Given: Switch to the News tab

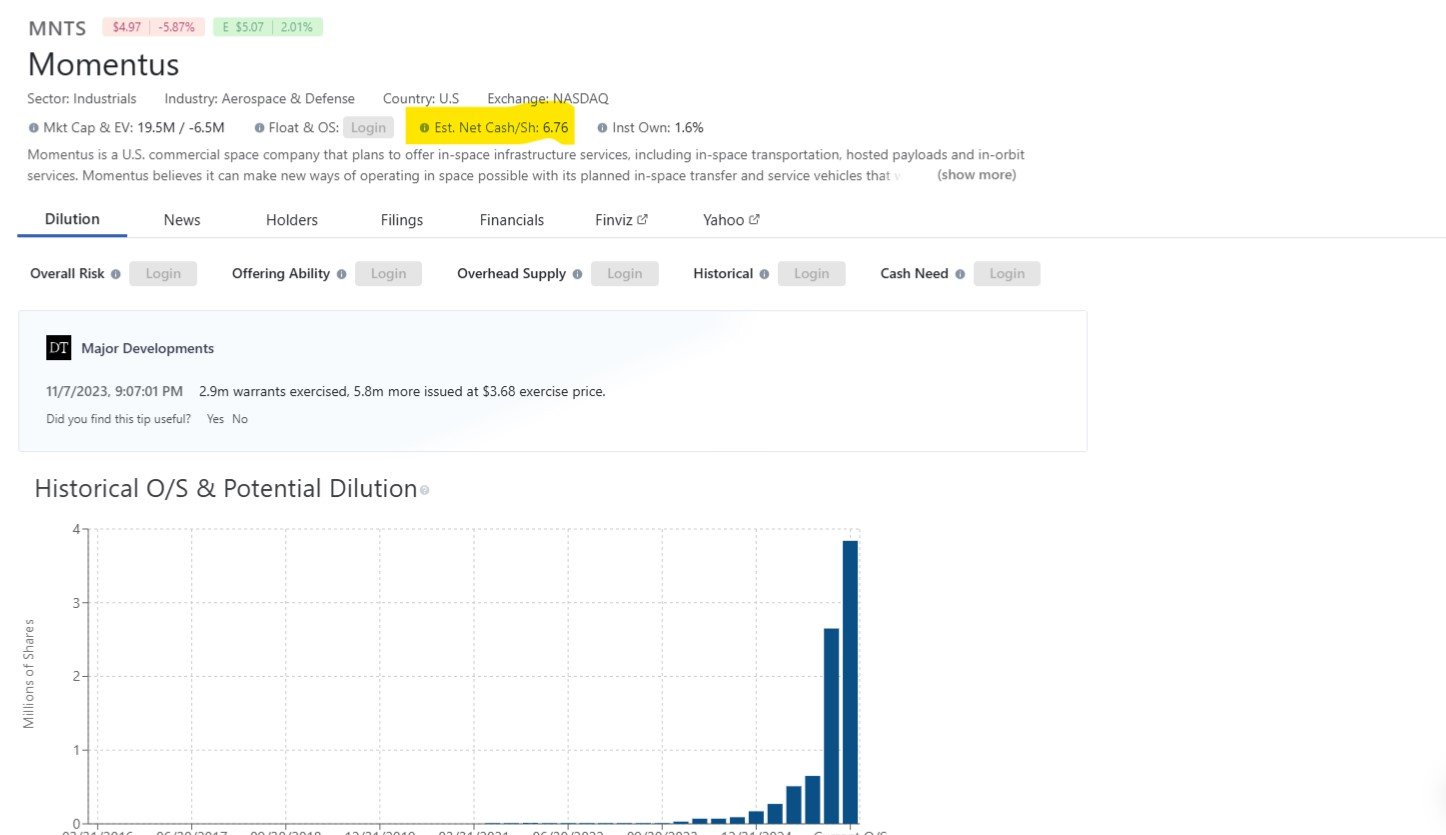Looking at the screenshot, I should click(182, 220).
